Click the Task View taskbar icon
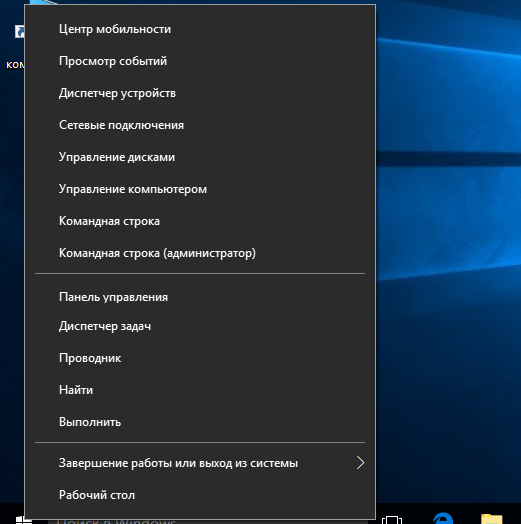Image resolution: width=521 pixels, height=524 pixels. tap(392, 520)
